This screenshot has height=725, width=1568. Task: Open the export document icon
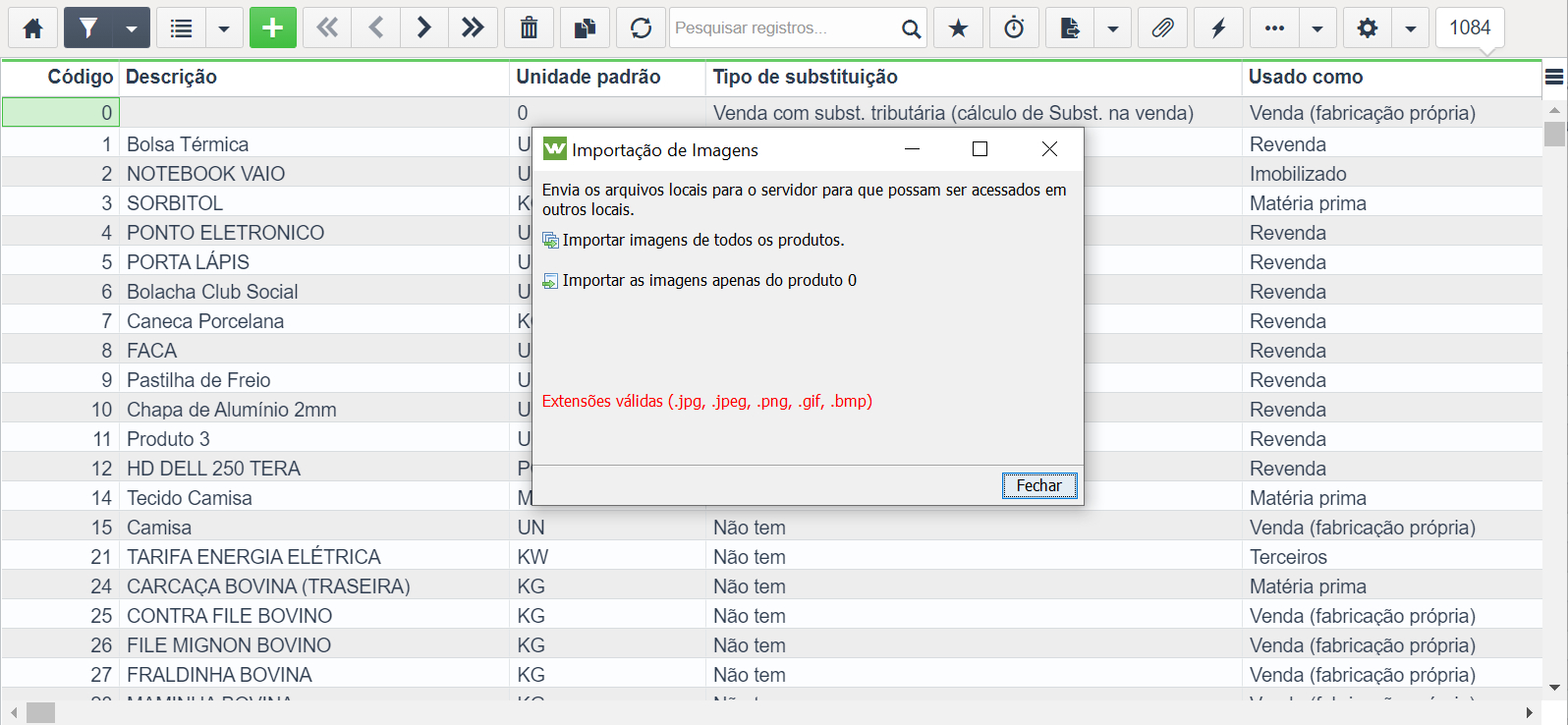tap(1070, 28)
